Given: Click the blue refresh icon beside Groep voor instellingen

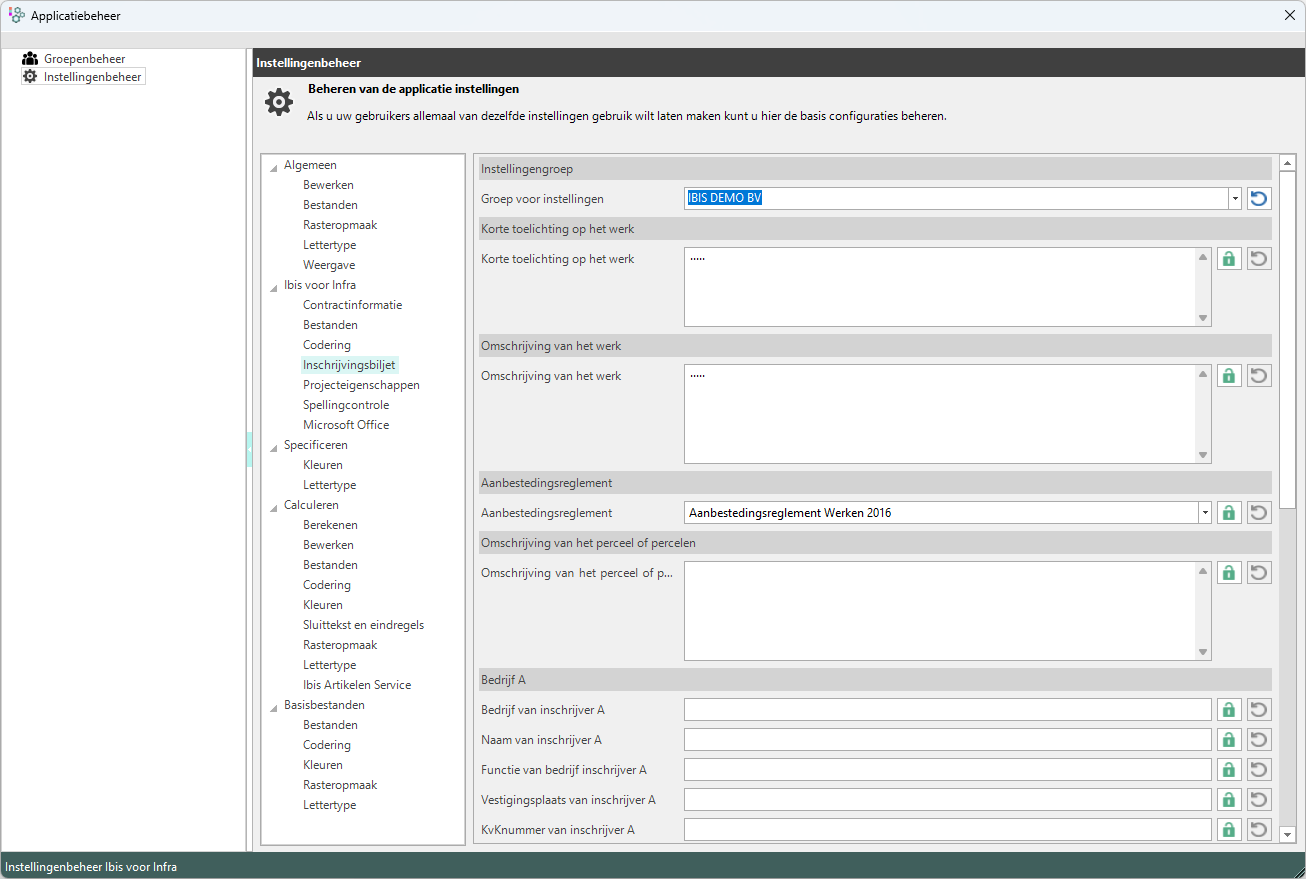Looking at the screenshot, I should click(1259, 199).
